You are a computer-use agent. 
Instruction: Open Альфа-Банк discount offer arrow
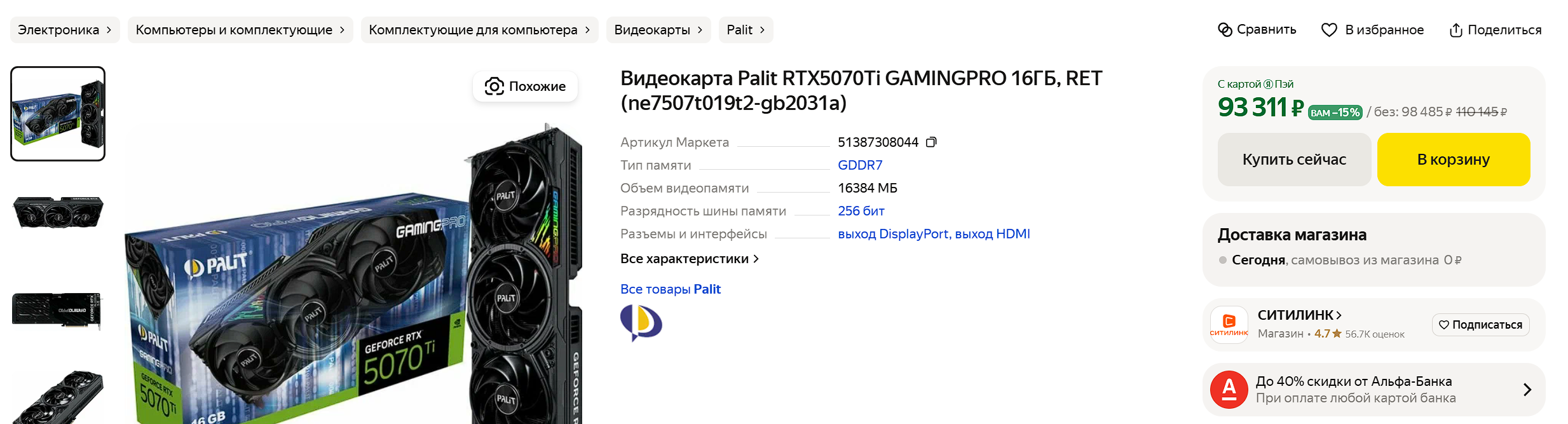1527,390
